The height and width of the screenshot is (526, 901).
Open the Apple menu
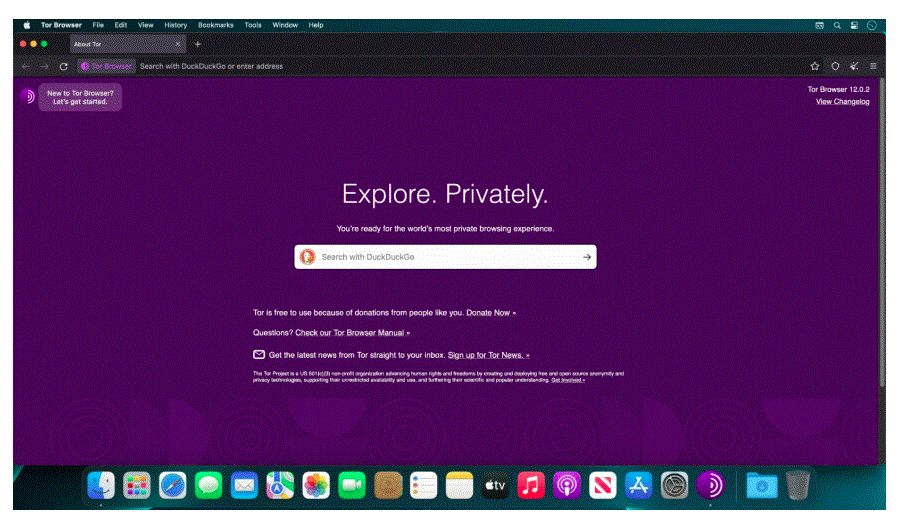click(x=26, y=25)
